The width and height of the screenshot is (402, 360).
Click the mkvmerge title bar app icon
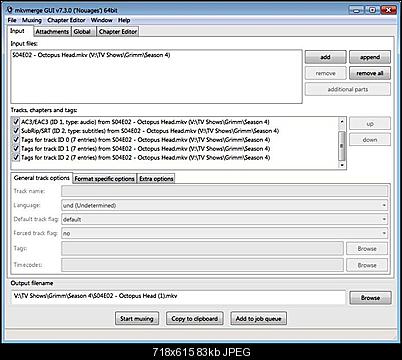10,10
